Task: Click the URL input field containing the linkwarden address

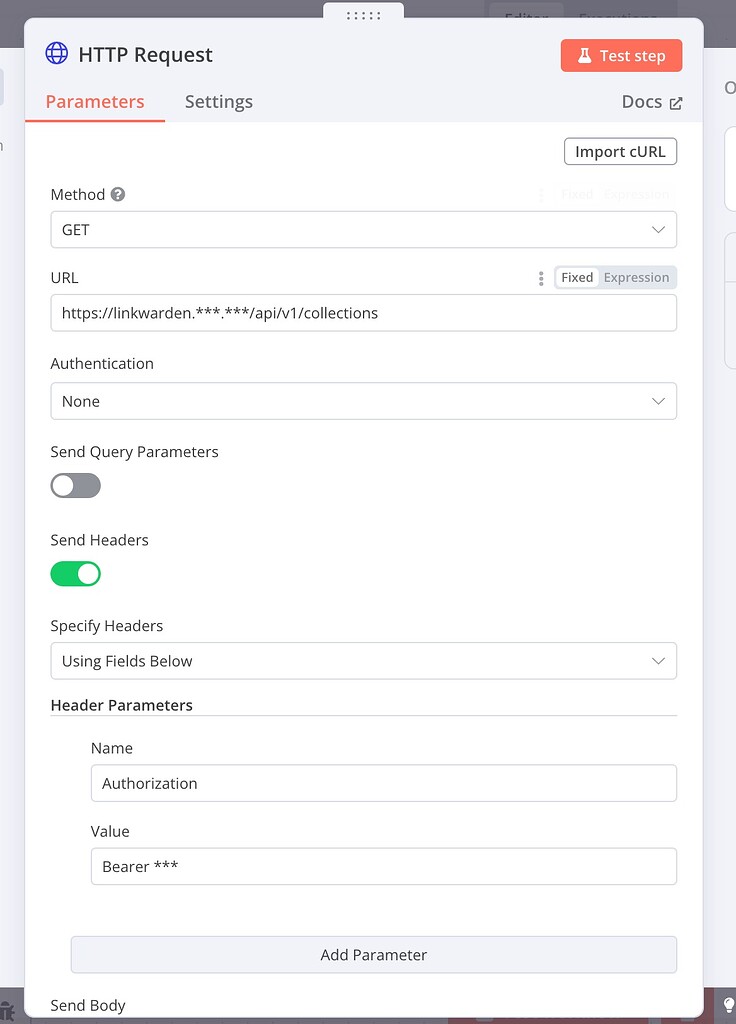Action: point(364,313)
